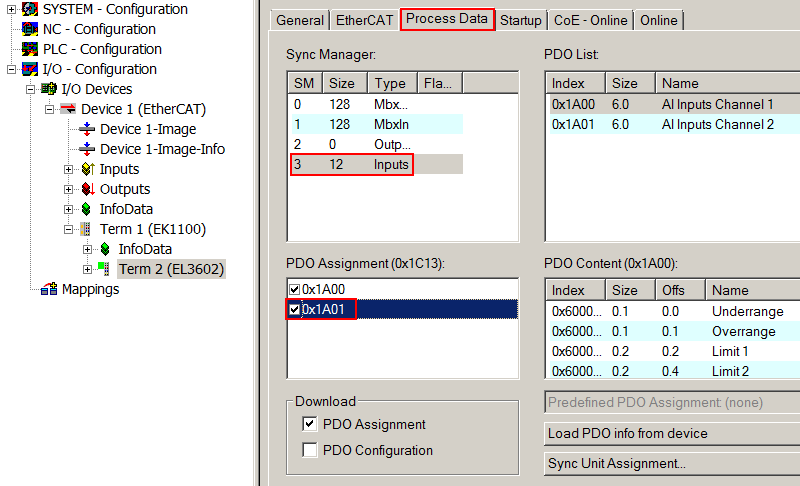Image resolution: width=800 pixels, height=486 pixels.
Task: Select the Underrange PDO content row
Action: point(673,312)
